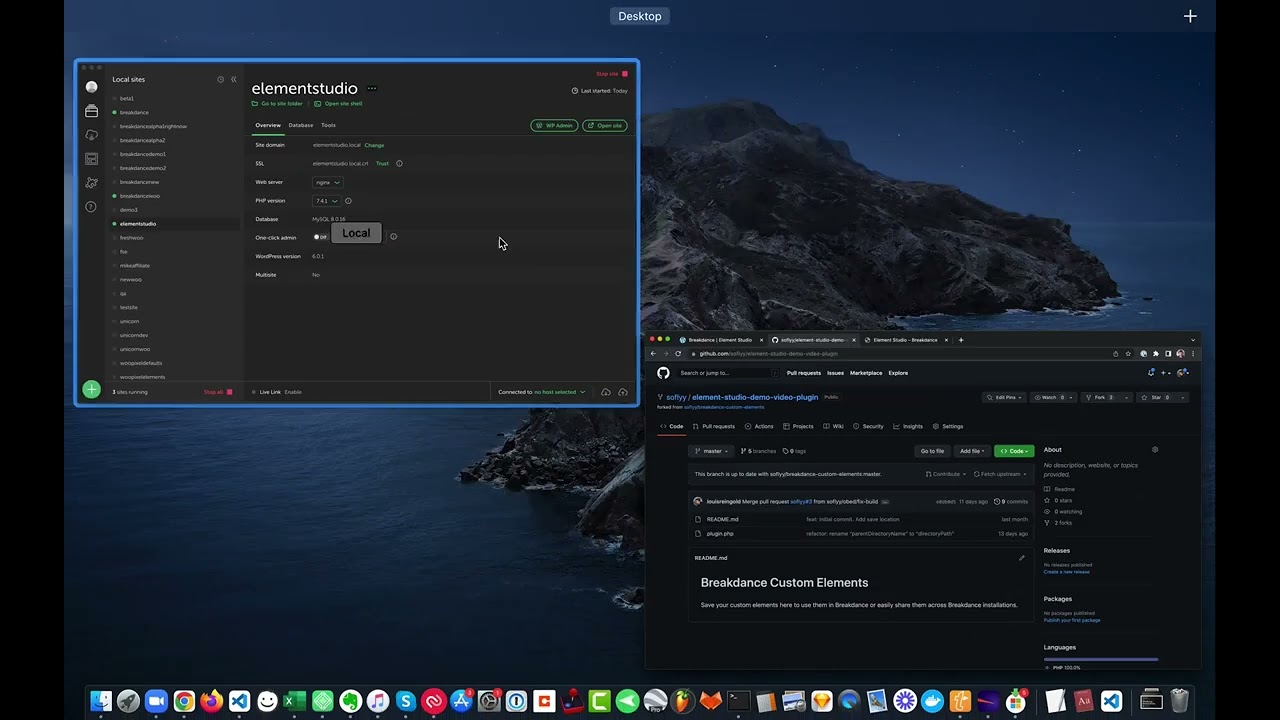This screenshot has height=720, width=1280.
Task: Select breakdance site in Local list
Action: [x=134, y=113]
